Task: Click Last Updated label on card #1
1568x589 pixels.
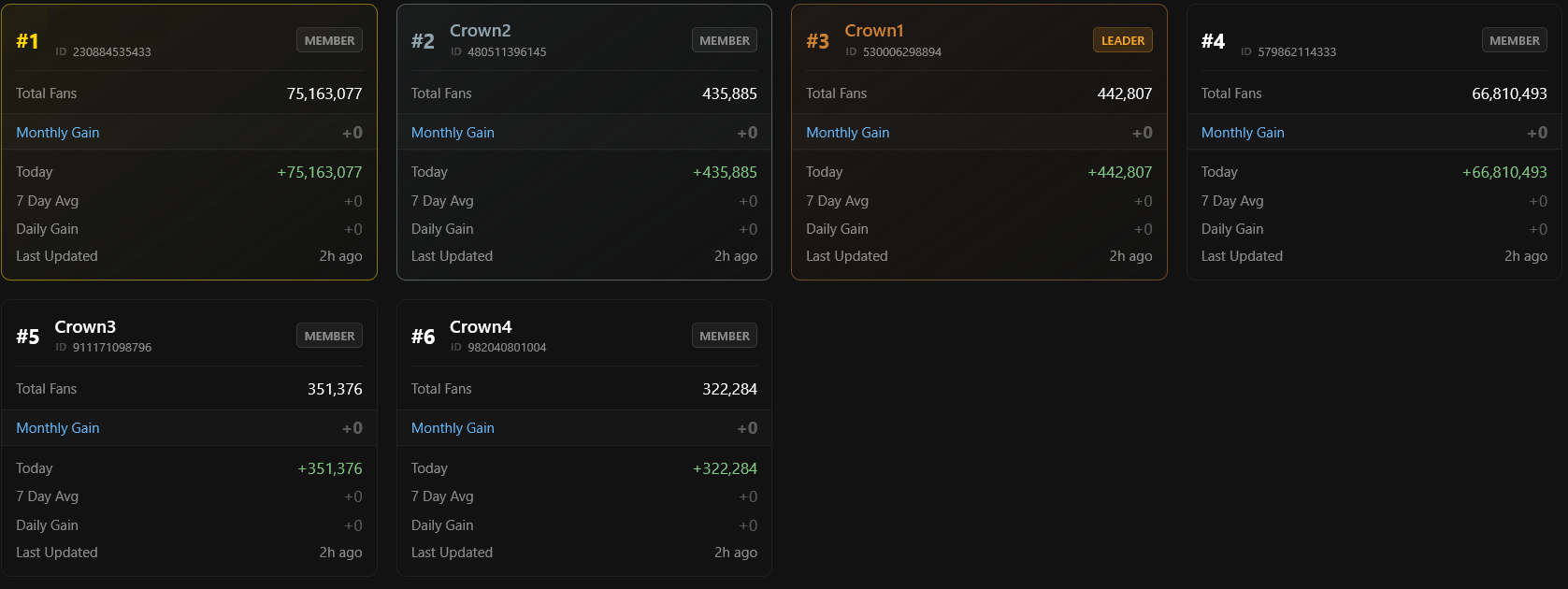Action: click(x=57, y=256)
